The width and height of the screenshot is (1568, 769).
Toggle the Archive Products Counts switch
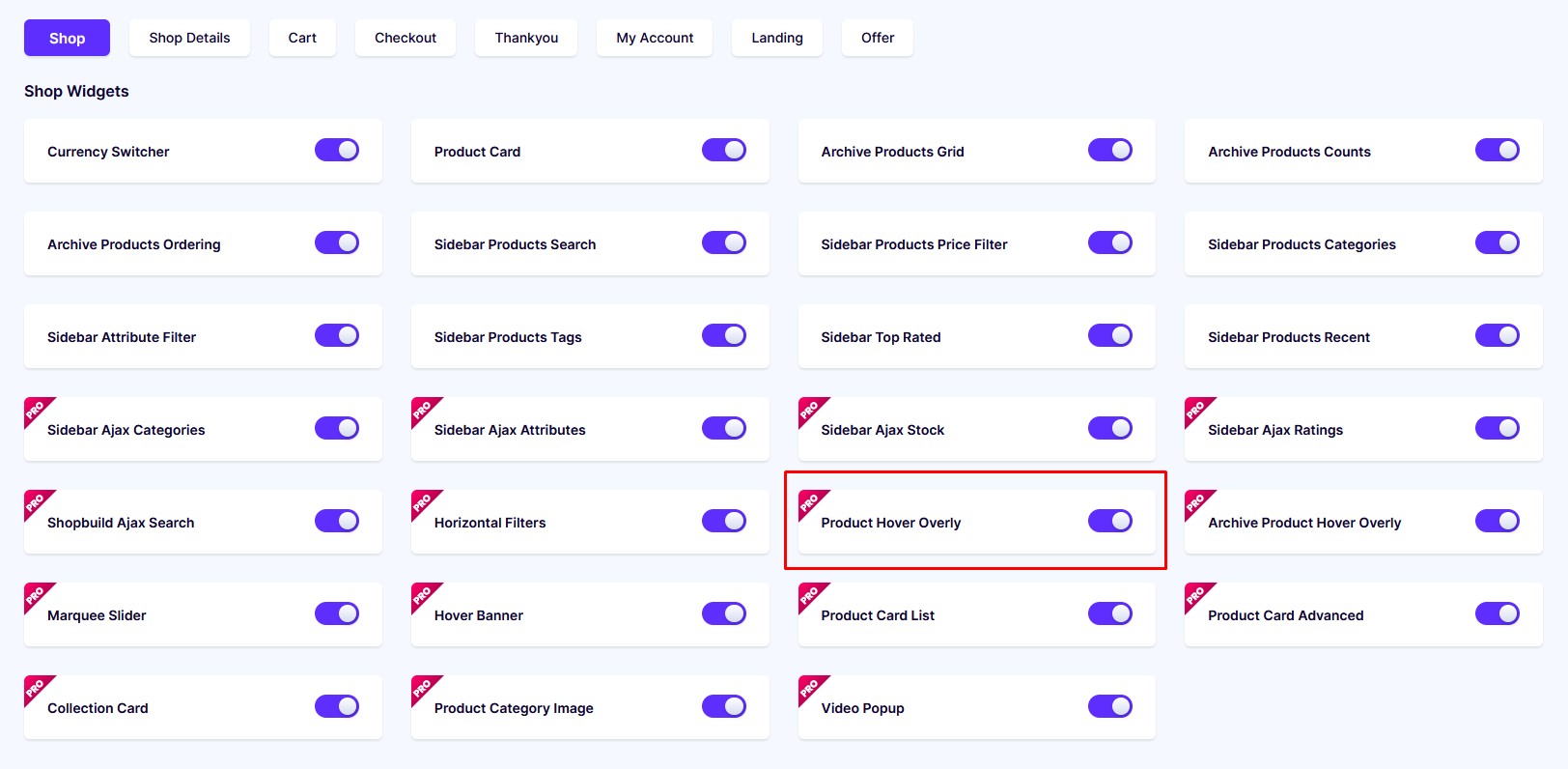(x=1498, y=150)
